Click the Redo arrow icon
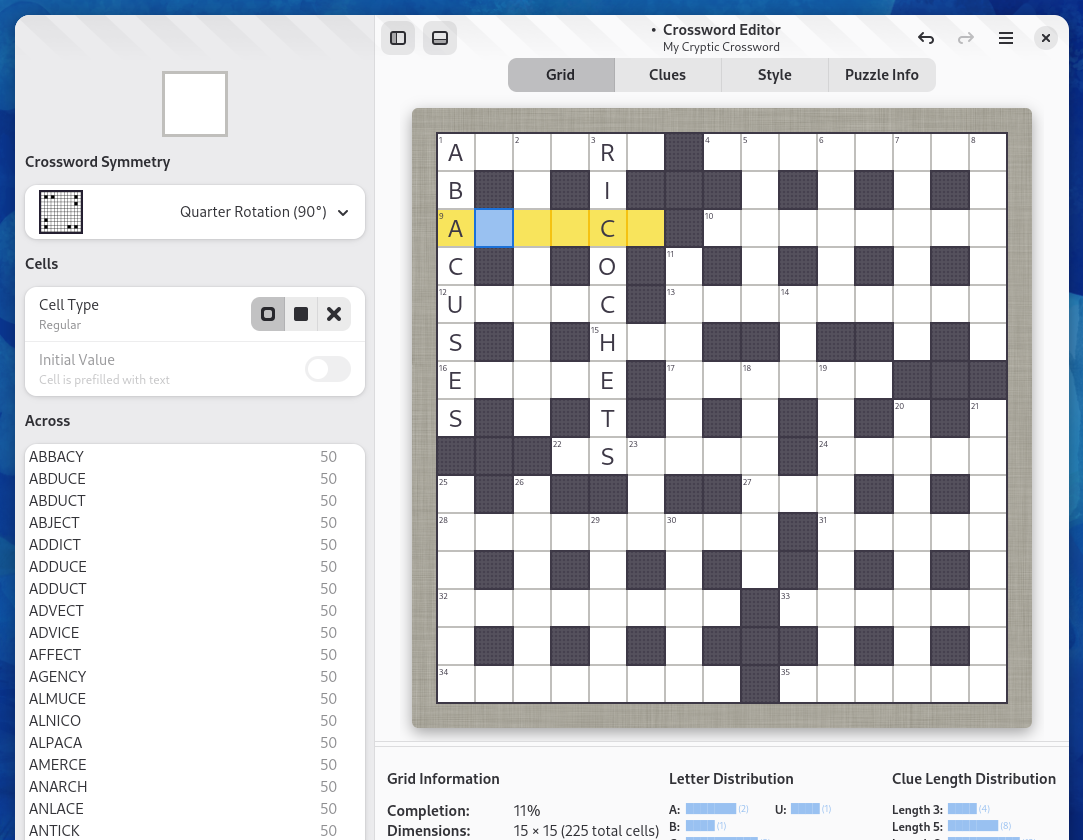Screen dimensions: 1083x840 [965, 37]
